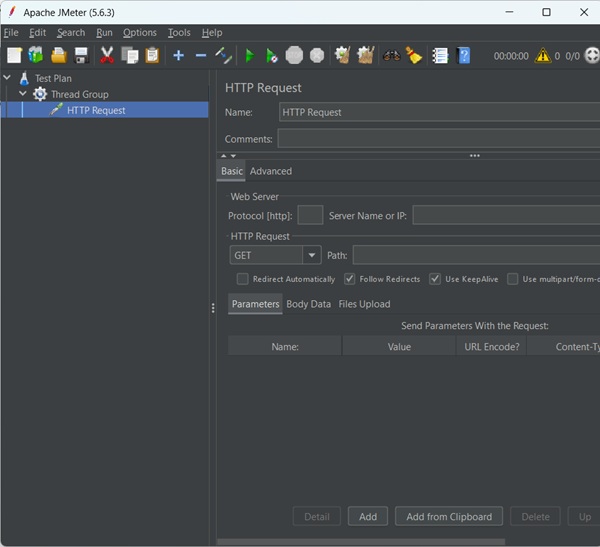Switch to the Advanced tab
Screen dimensions: 600x547
[x=271, y=171]
